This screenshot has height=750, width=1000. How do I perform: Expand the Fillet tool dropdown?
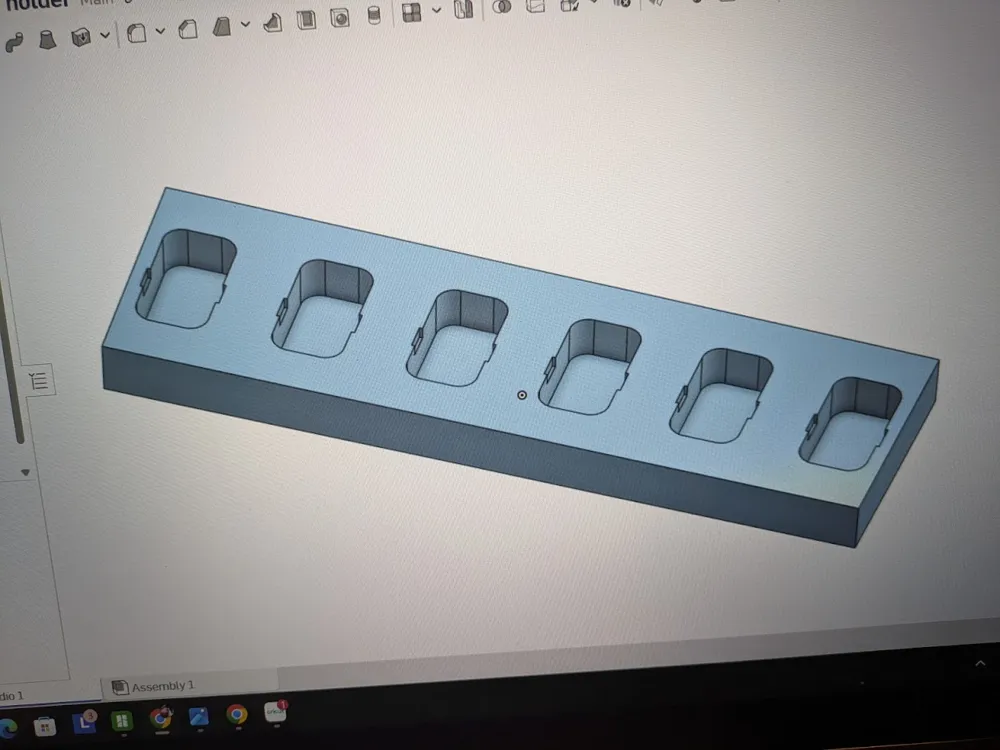click(160, 30)
